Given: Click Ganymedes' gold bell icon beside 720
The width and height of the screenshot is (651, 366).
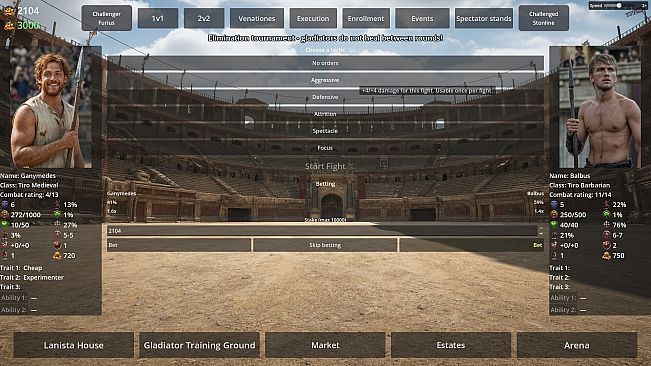Looking at the screenshot, I should click(57, 255).
